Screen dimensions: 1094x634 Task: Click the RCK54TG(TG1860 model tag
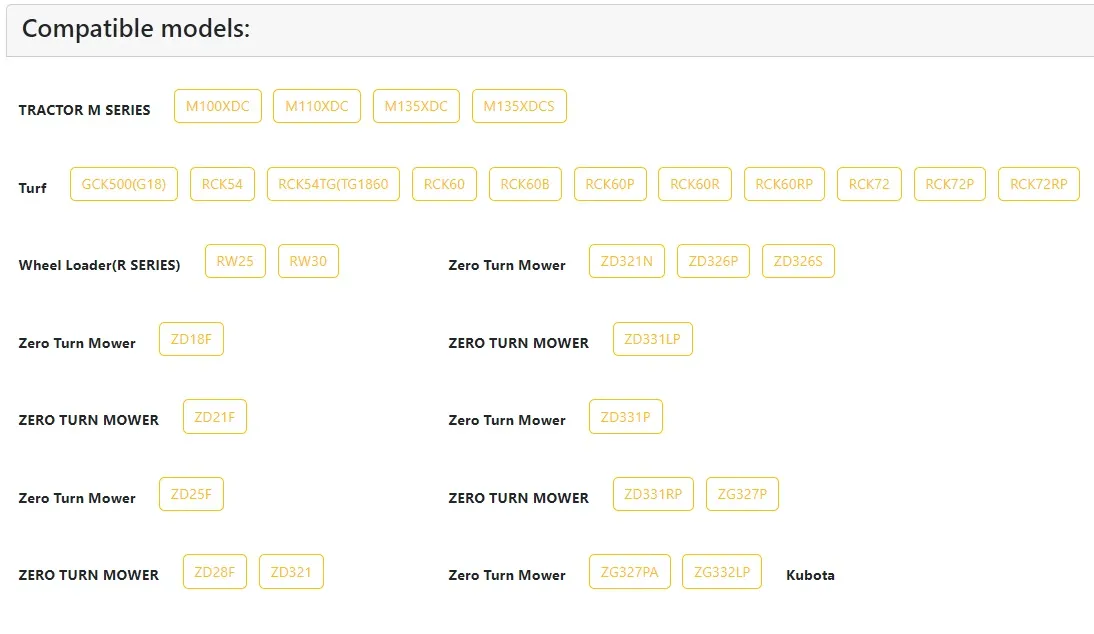[x=333, y=184]
